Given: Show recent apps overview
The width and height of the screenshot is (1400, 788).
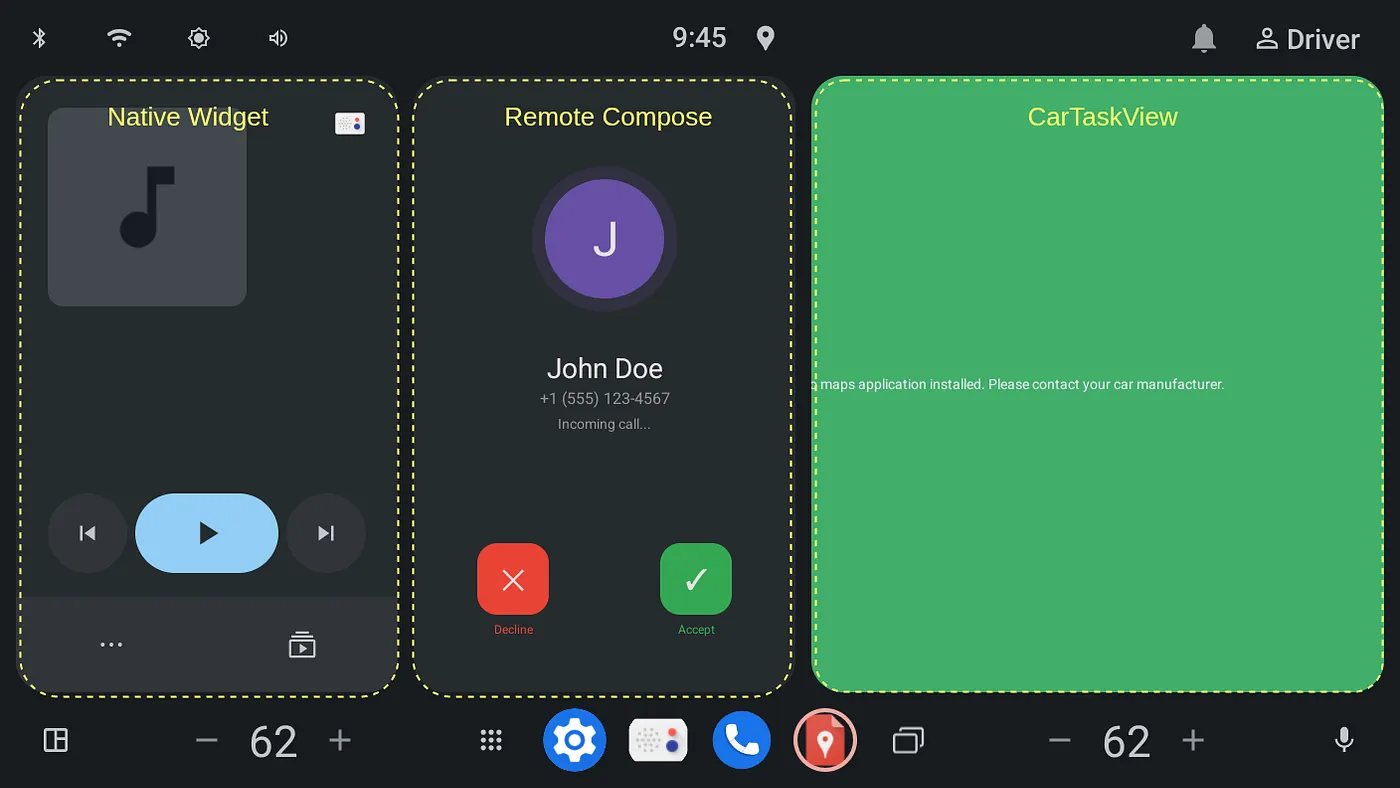Looking at the screenshot, I should pyautogui.click(x=908, y=740).
